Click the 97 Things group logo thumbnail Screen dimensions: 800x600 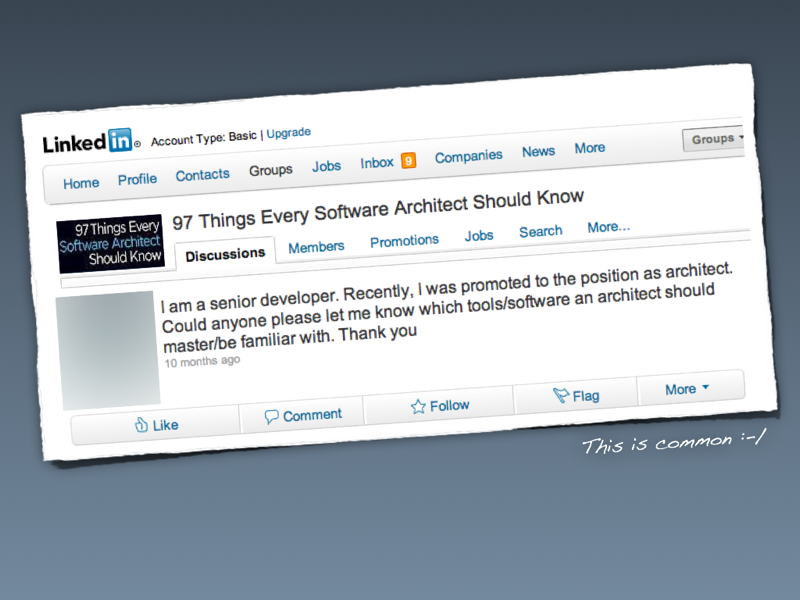click(x=110, y=243)
